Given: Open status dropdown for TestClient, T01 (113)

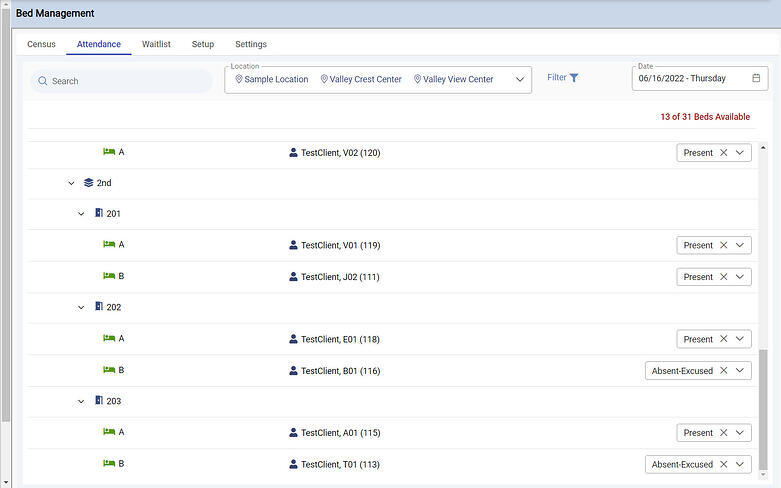Looking at the screenshot, I should pos(740,464).
